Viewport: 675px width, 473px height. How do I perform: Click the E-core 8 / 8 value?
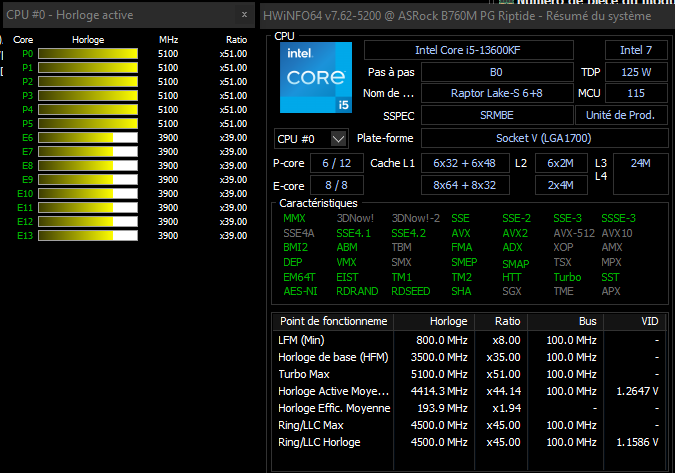click(x=337, y=185)
